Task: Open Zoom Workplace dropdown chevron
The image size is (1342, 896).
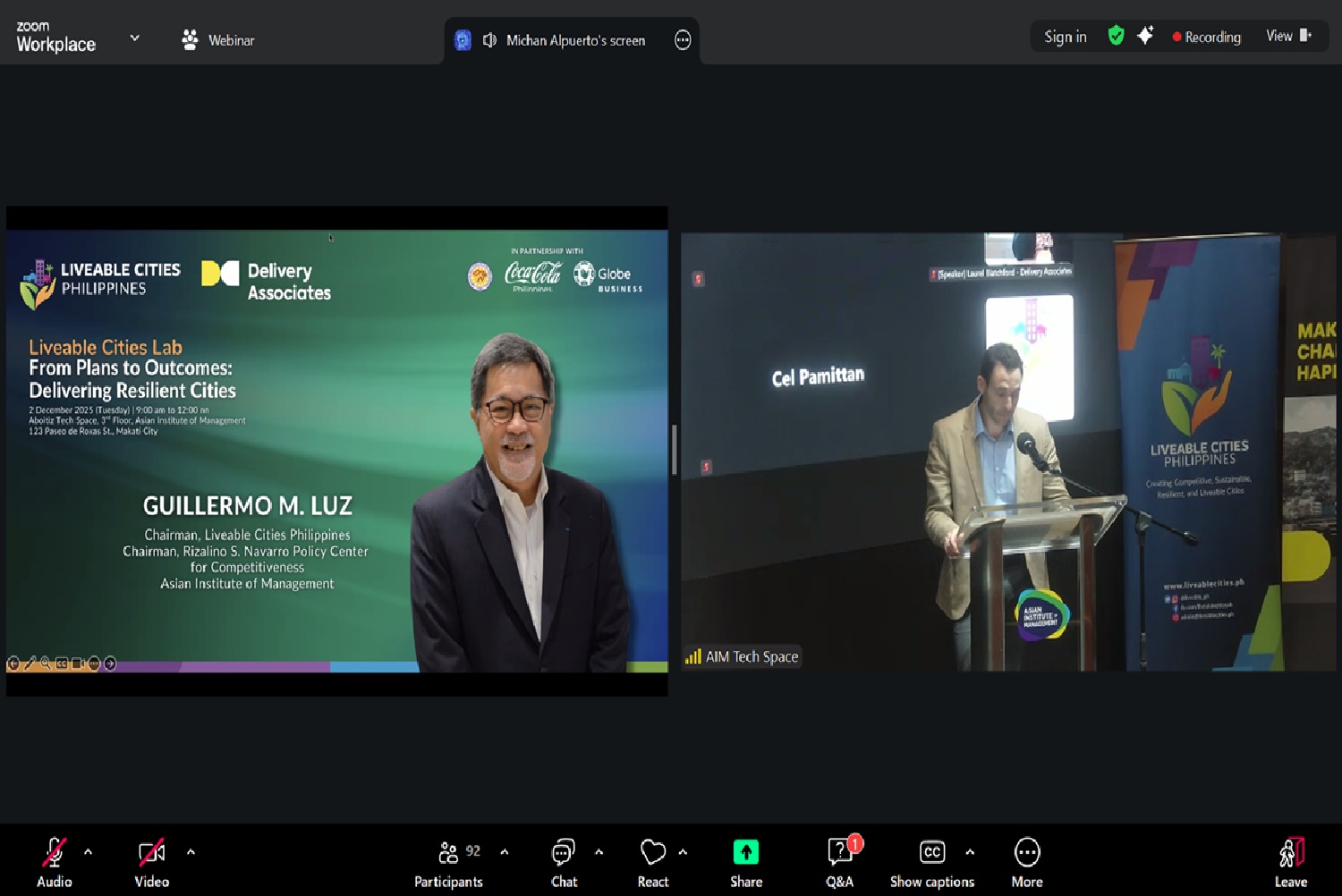Action: pos(135,38)
